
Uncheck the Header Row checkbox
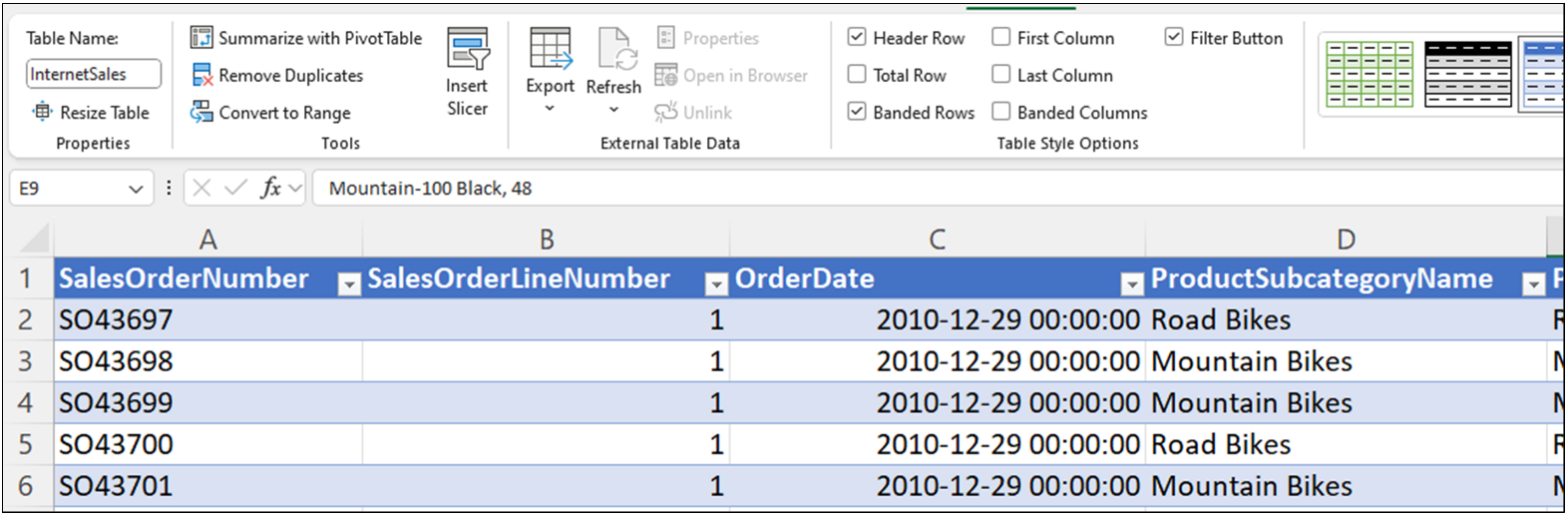[x=857, y=38]
